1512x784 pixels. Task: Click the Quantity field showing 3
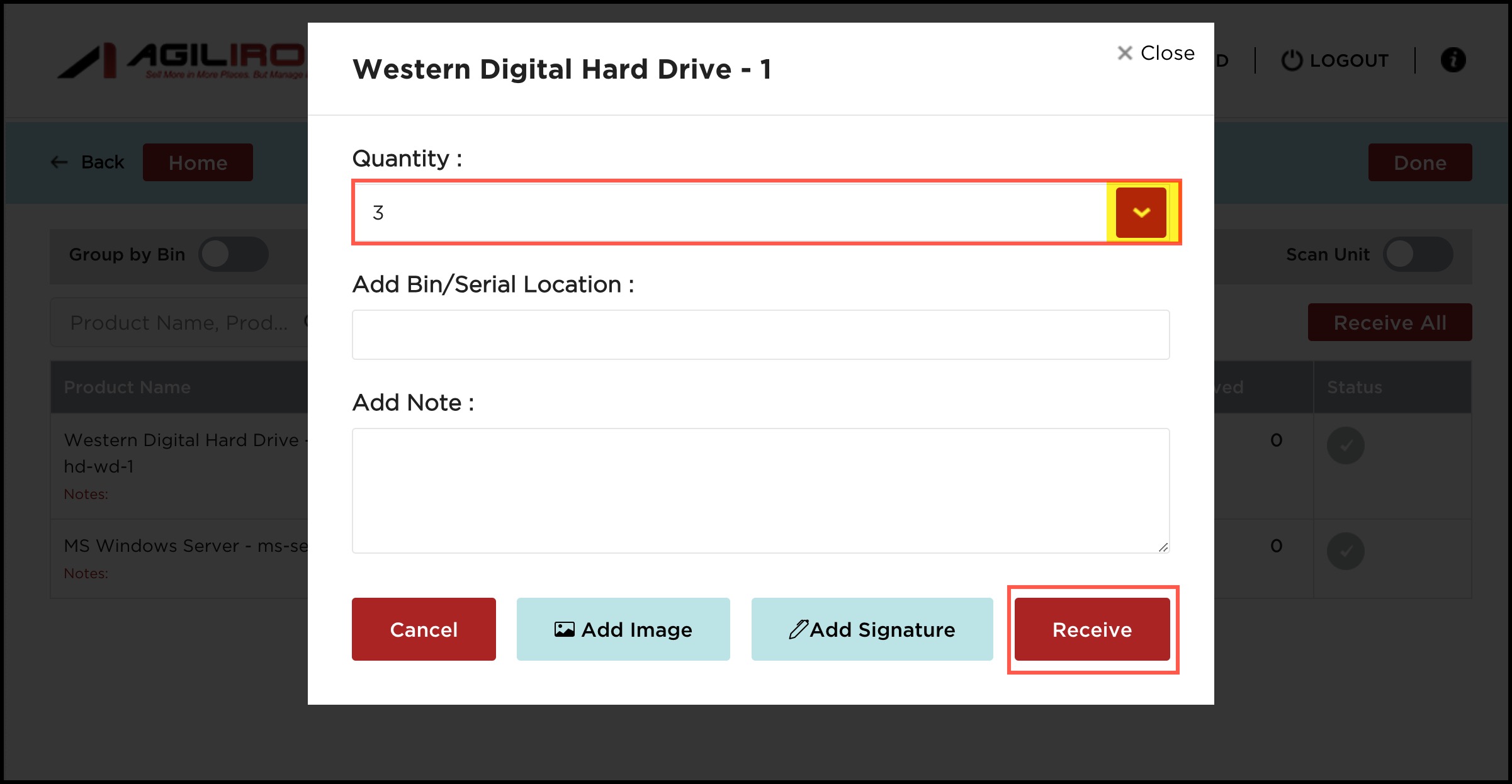coord(730,213)
